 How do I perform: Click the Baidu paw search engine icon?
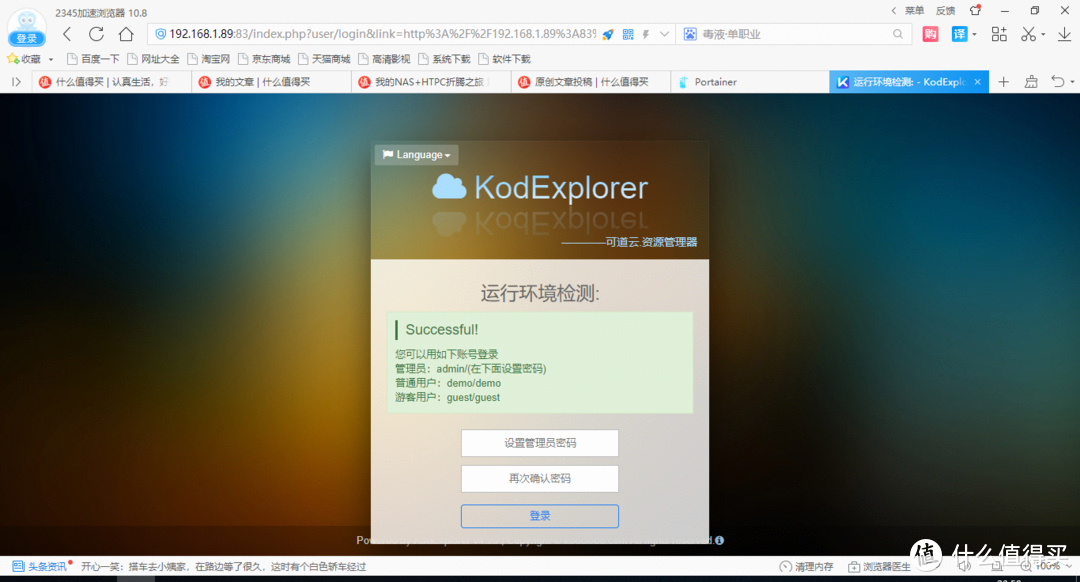click(689, 34)
